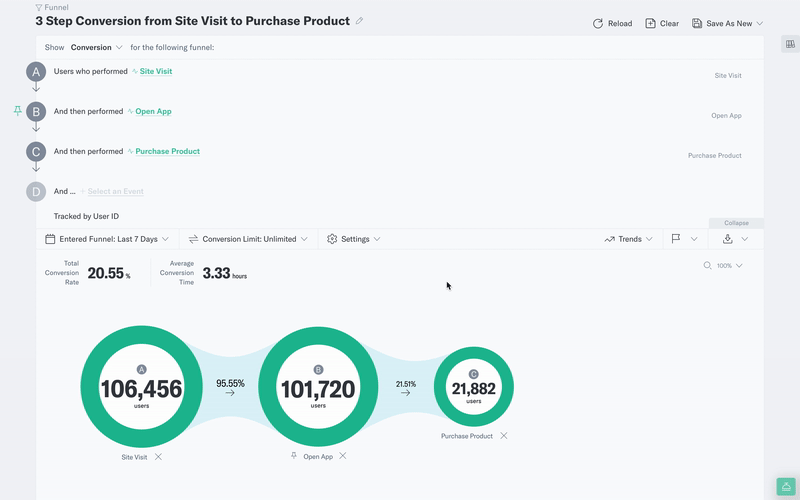Screen dimensions: 800x500
Task: Select the step B circle badge
Action: click(36, 112)
